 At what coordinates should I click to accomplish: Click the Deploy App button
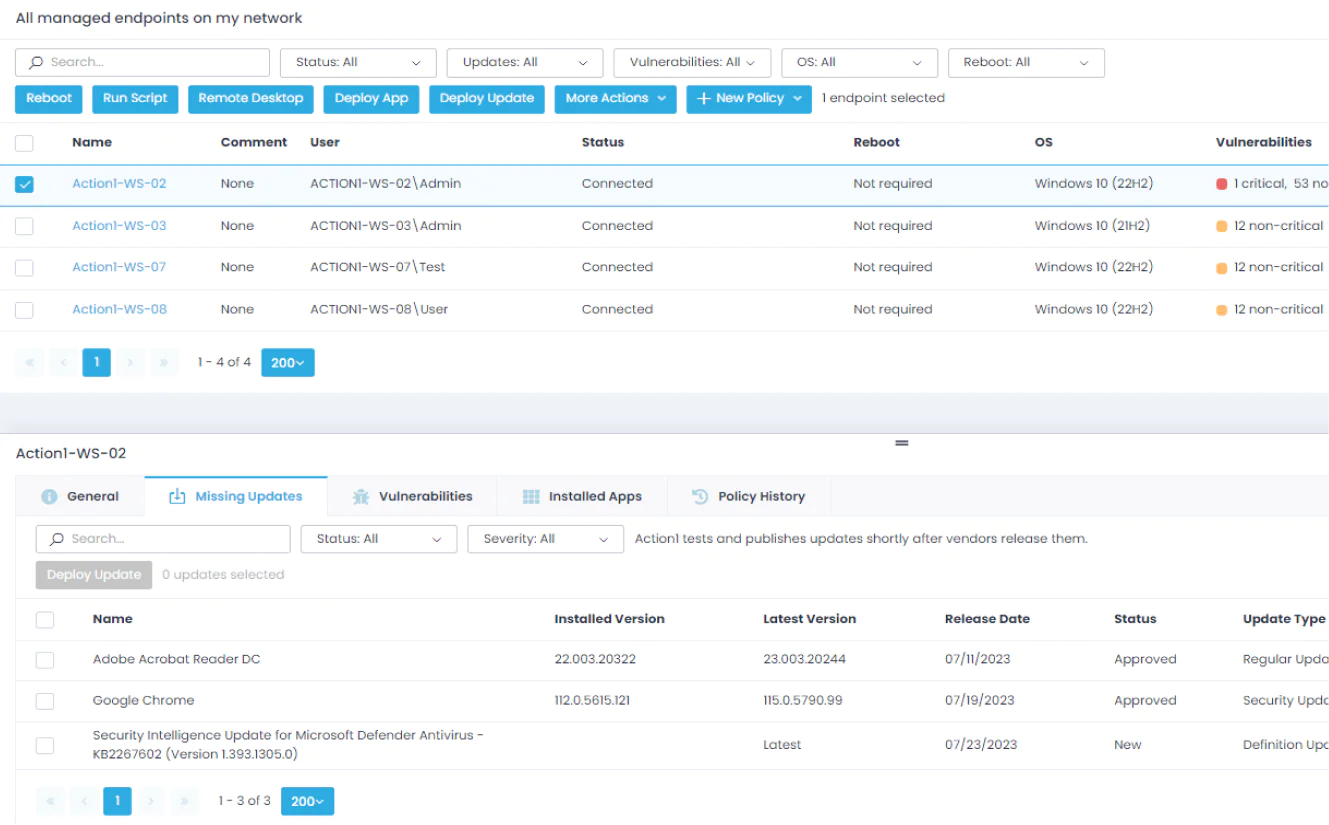372,99
